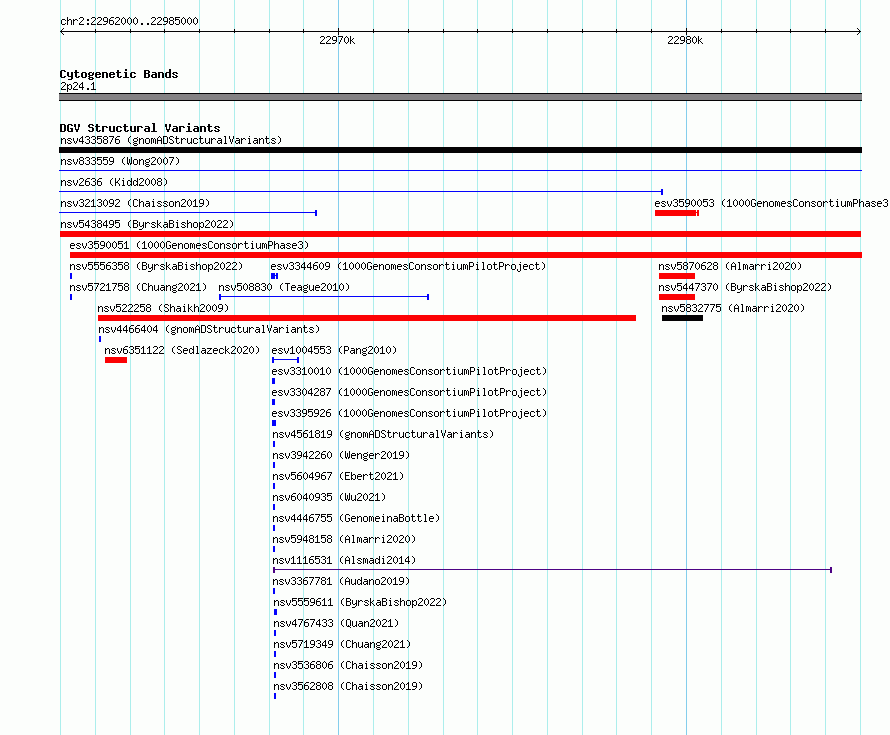Image resolution: width=890 pixels, height=735 pixels.
Task: Click nsv6351122 (Sedlazeck2020) label
Action: 182,350
